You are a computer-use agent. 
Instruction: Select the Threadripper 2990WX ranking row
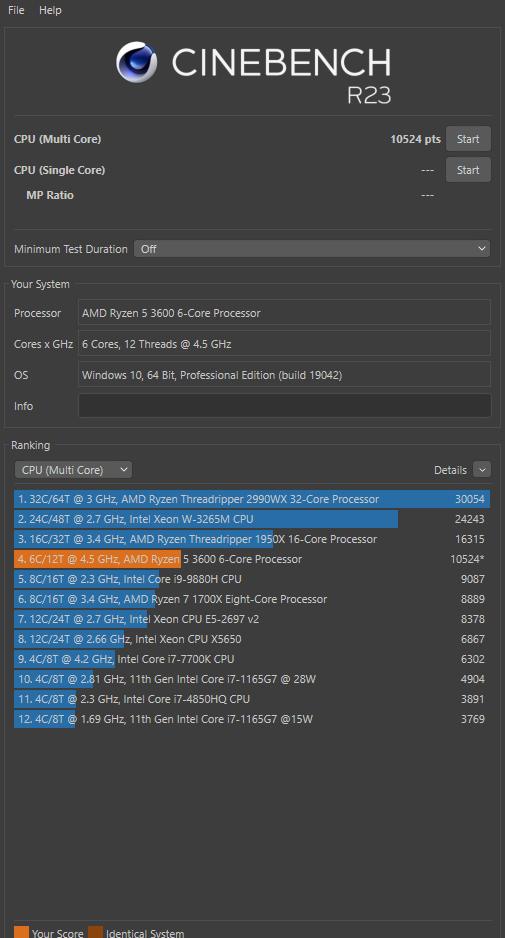(252, 499)
